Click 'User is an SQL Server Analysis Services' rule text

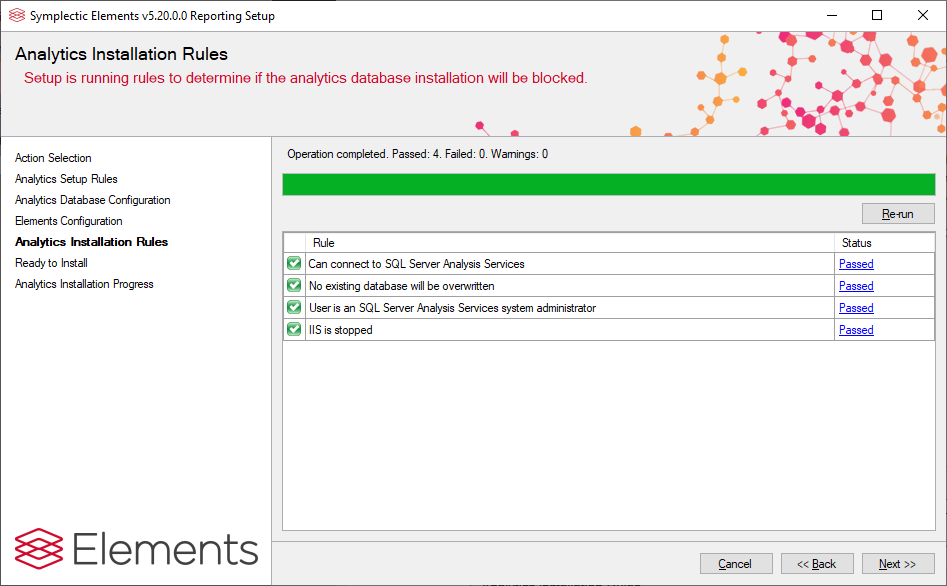click(x=452, y=308)
